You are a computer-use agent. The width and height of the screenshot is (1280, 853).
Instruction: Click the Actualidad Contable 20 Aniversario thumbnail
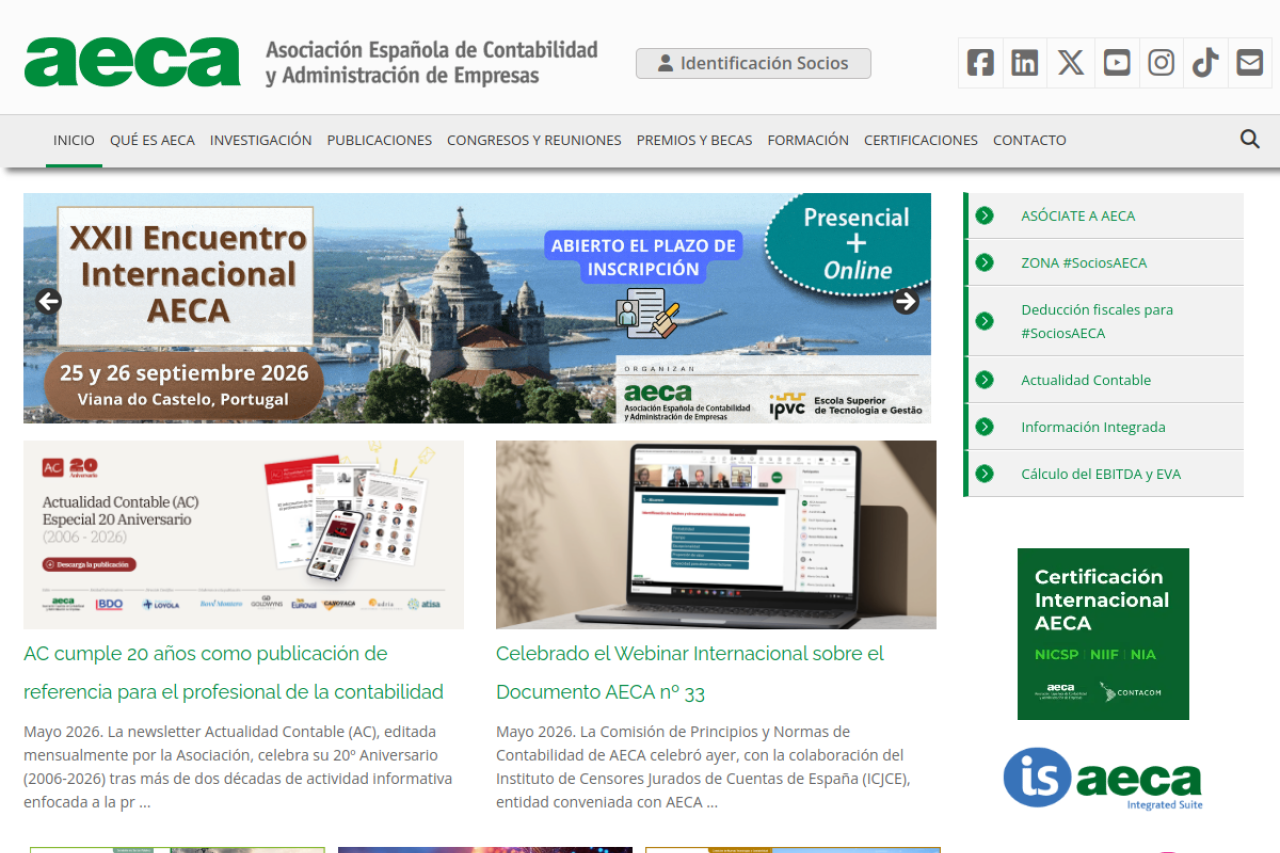coord(244,535)
